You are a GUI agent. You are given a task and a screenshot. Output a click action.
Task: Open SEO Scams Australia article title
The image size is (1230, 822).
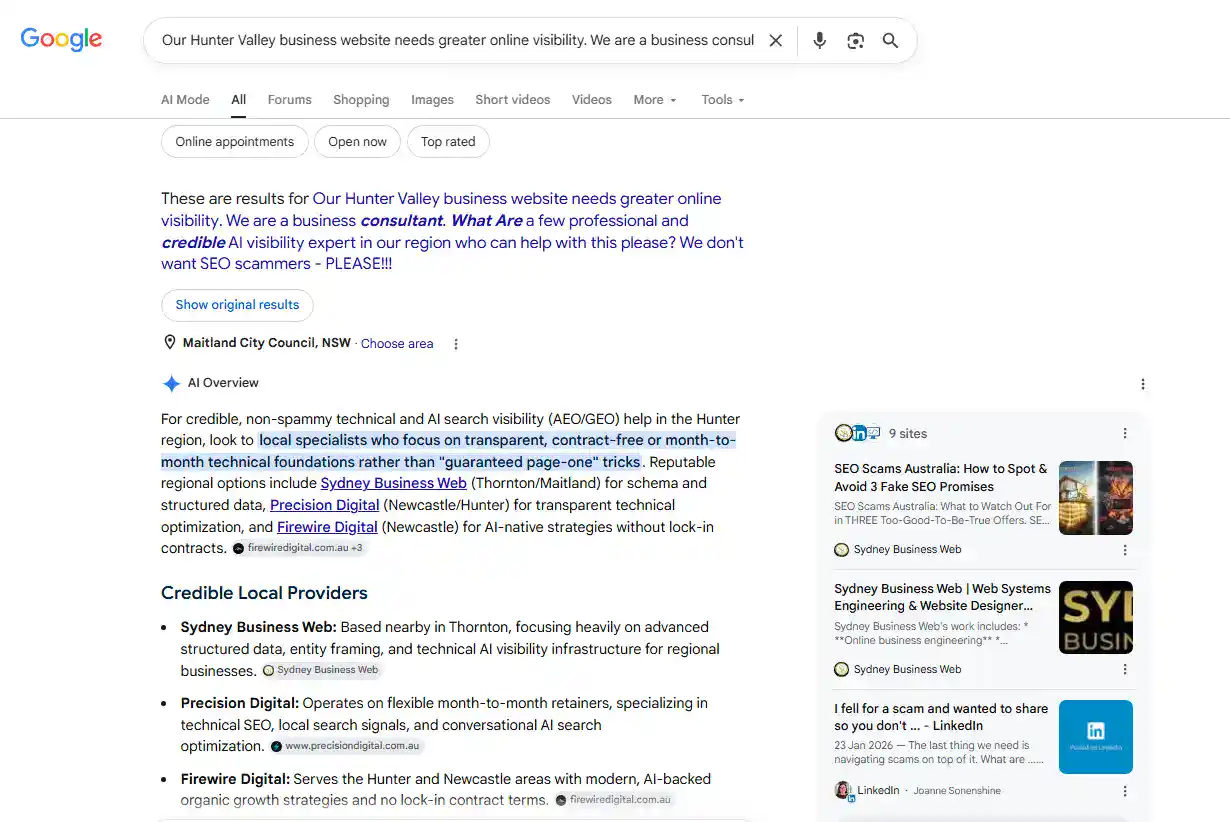point(941,477)
